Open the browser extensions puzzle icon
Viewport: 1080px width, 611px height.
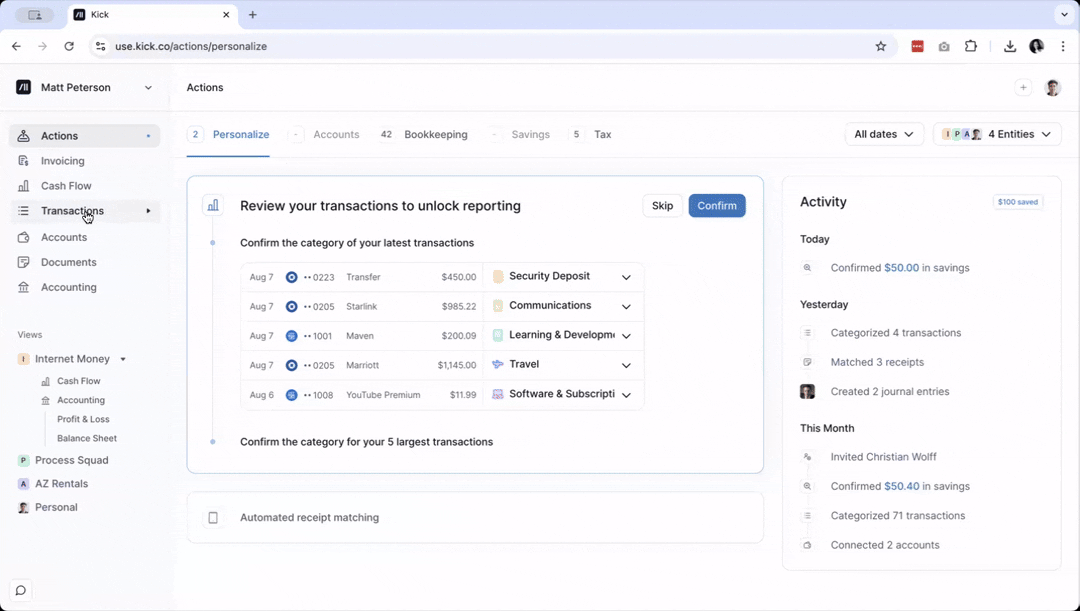point(970,46)
